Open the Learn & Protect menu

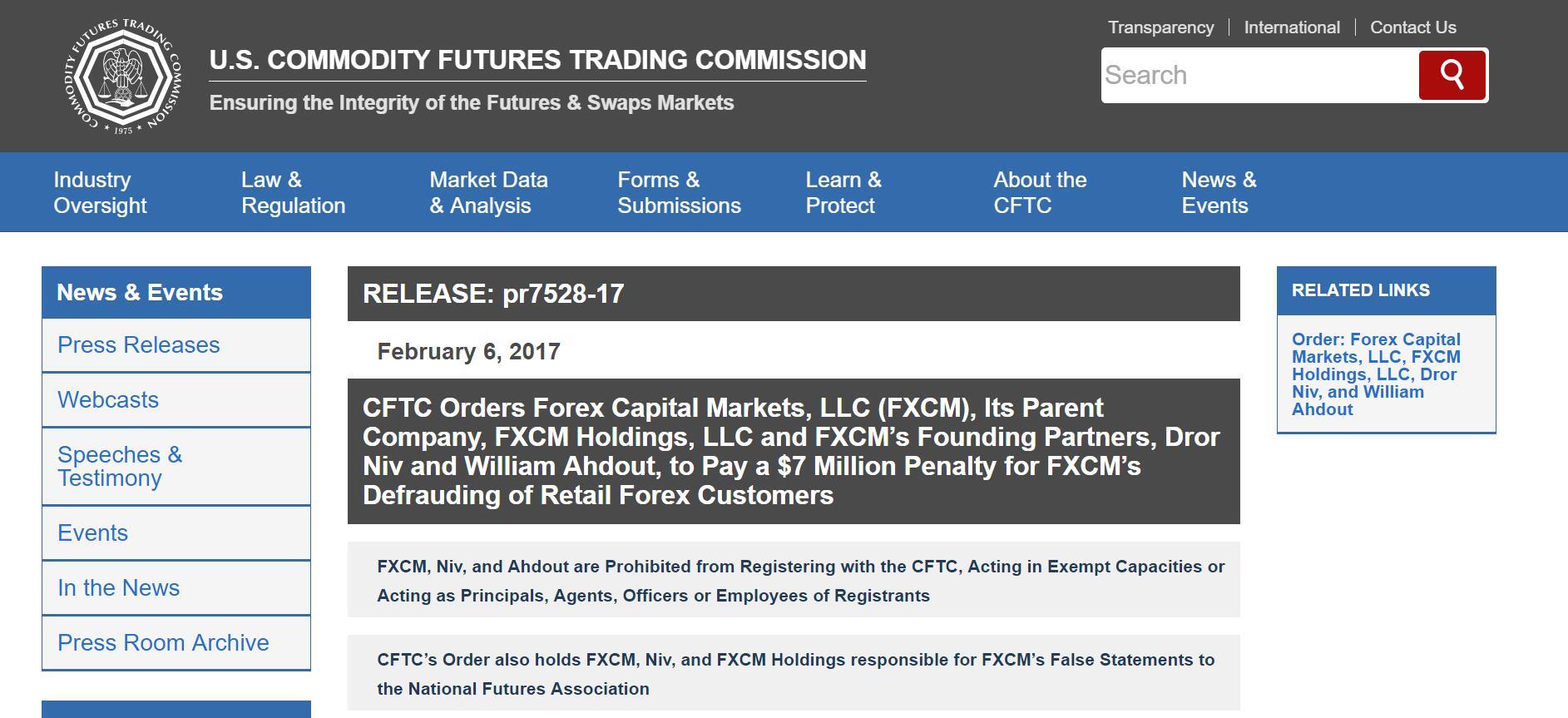click(x=843, y=192)
